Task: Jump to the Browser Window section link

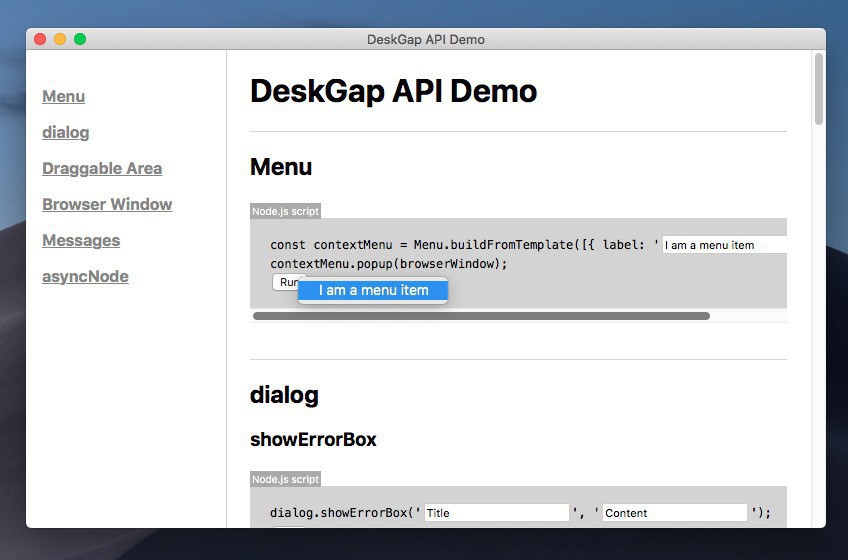Action: pos(107,204)
